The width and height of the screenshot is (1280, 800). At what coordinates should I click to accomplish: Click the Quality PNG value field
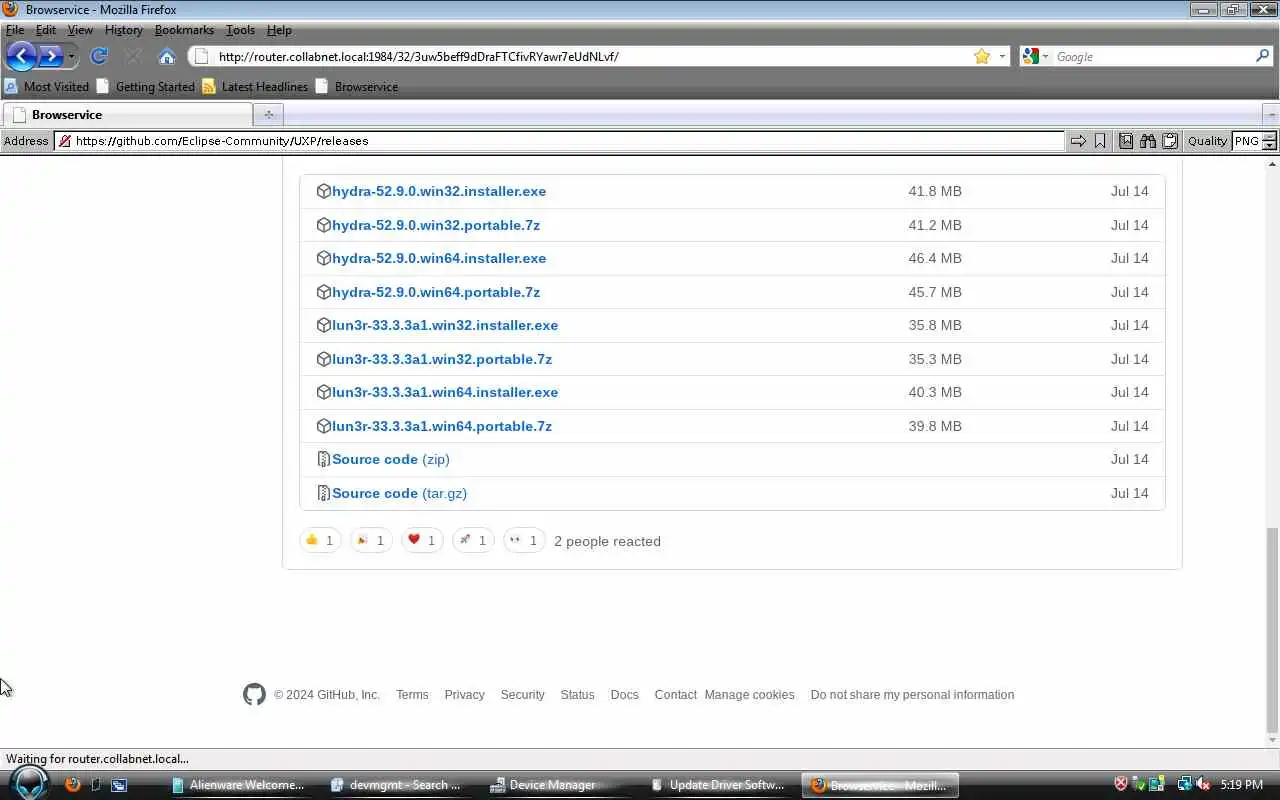(1247, 141)
